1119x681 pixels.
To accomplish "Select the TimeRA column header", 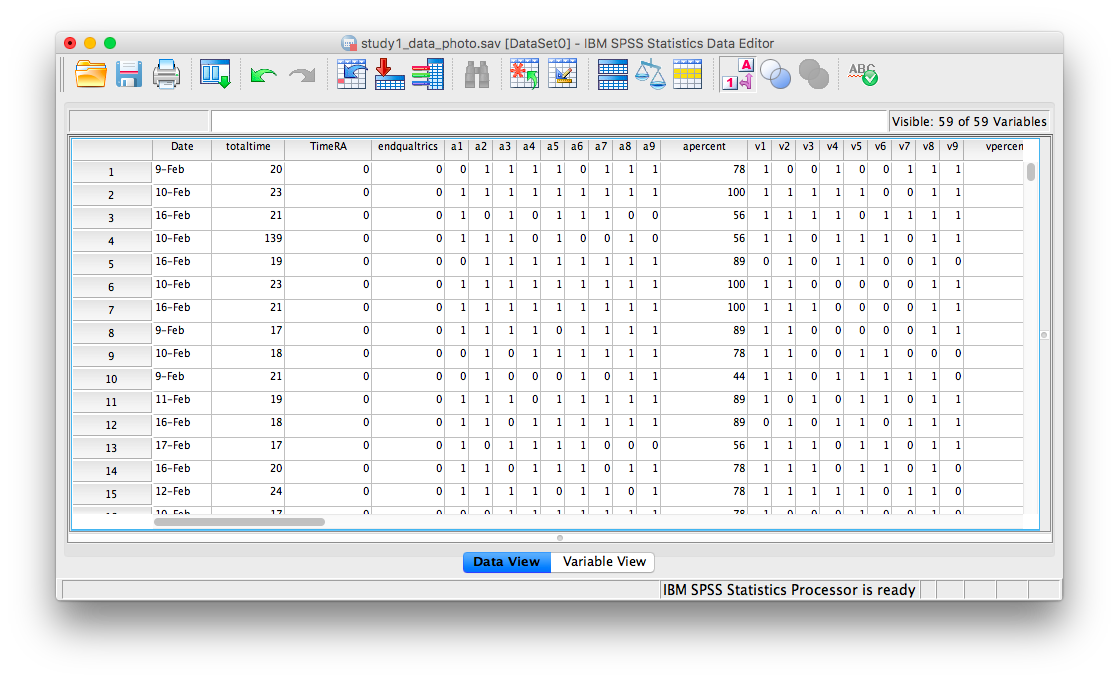I will pyautogui.click(x=328, y=146).
